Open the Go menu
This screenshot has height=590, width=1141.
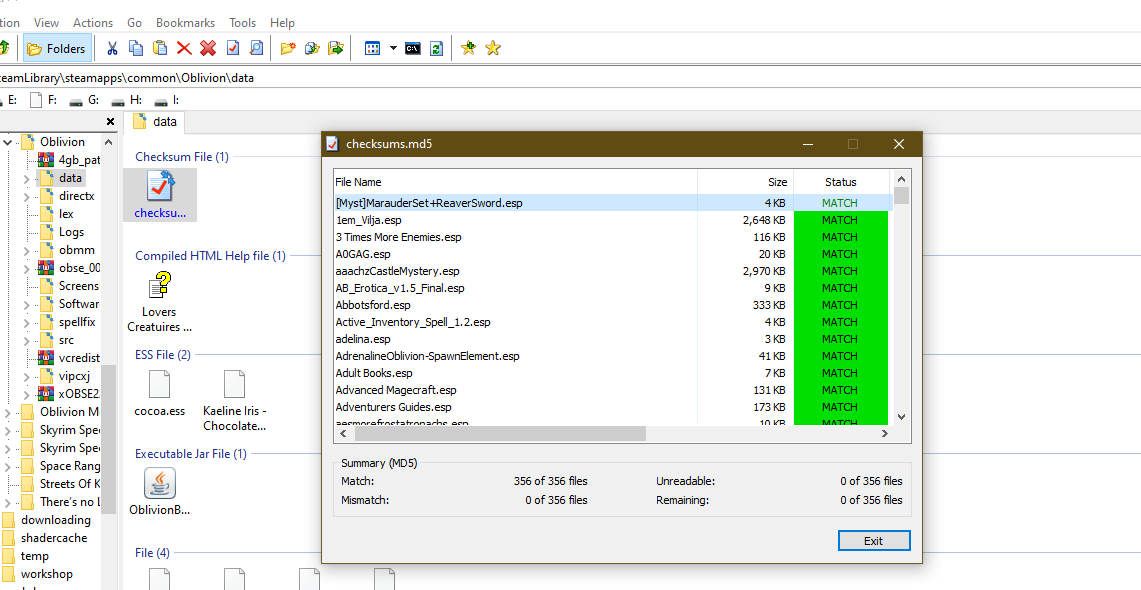pos(135,23)
